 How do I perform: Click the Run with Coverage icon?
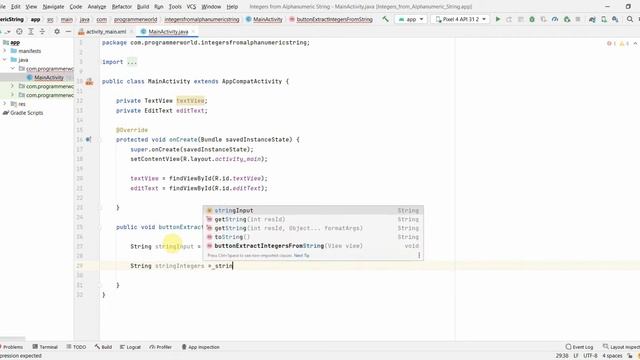point(543,19)
